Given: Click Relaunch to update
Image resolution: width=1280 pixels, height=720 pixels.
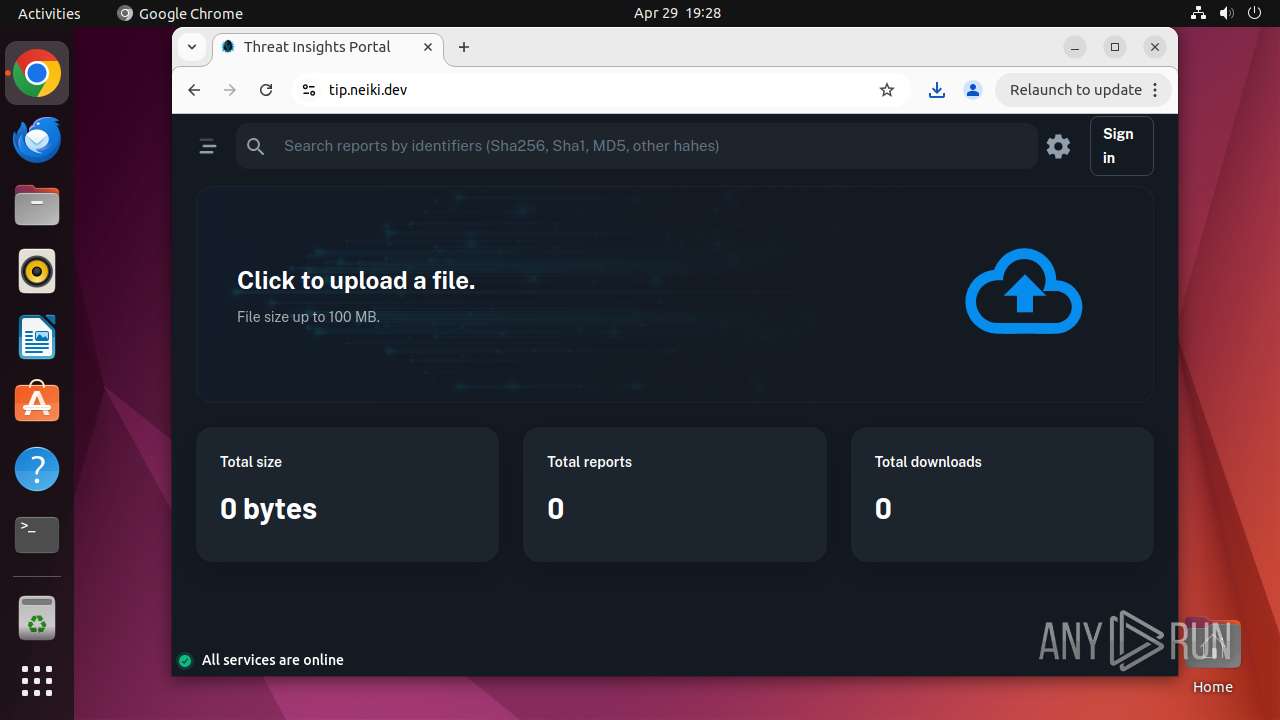Looking at the screenshot, I should pyautogui.click(x=1075, y=90).
